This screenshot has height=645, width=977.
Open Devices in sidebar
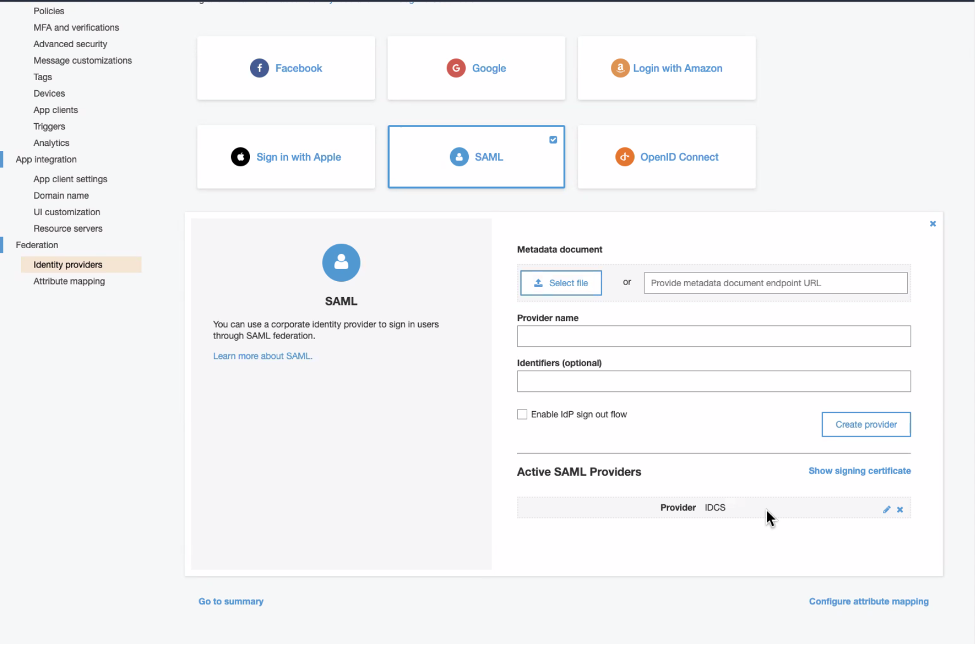[x=49, y=93]
